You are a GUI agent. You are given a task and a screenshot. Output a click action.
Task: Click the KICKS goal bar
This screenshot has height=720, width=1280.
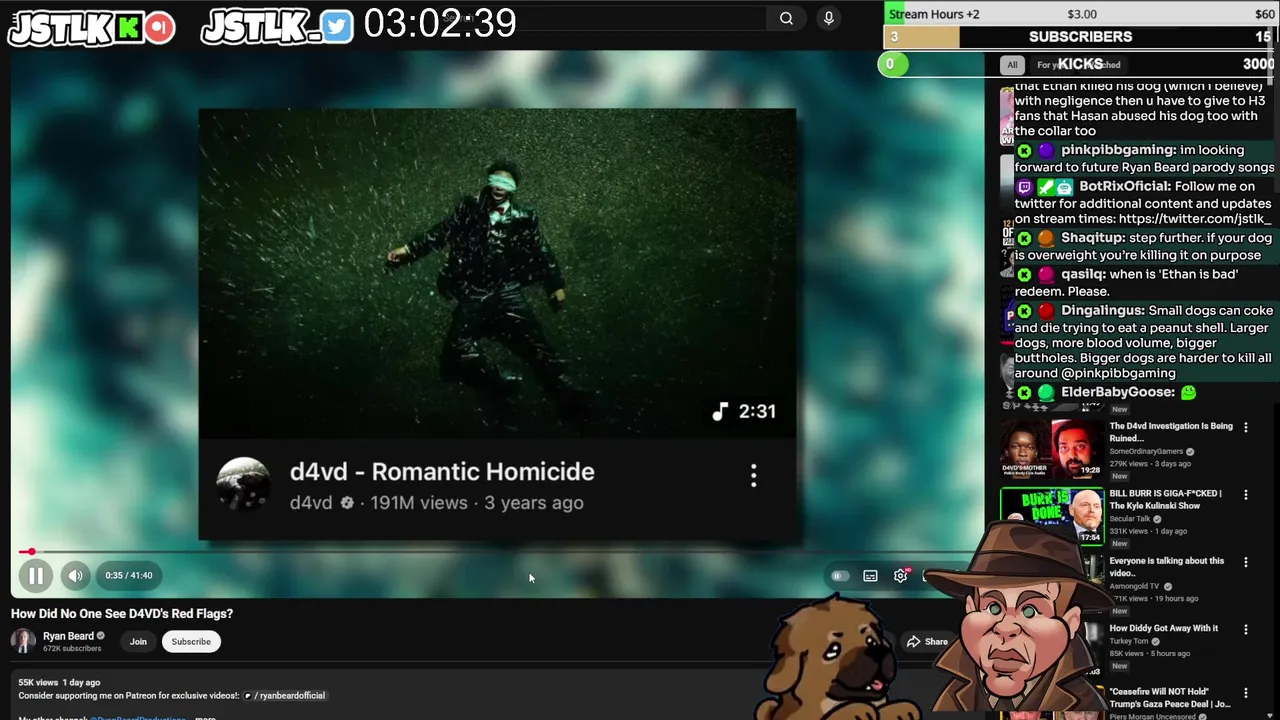tap(1079, 64)
